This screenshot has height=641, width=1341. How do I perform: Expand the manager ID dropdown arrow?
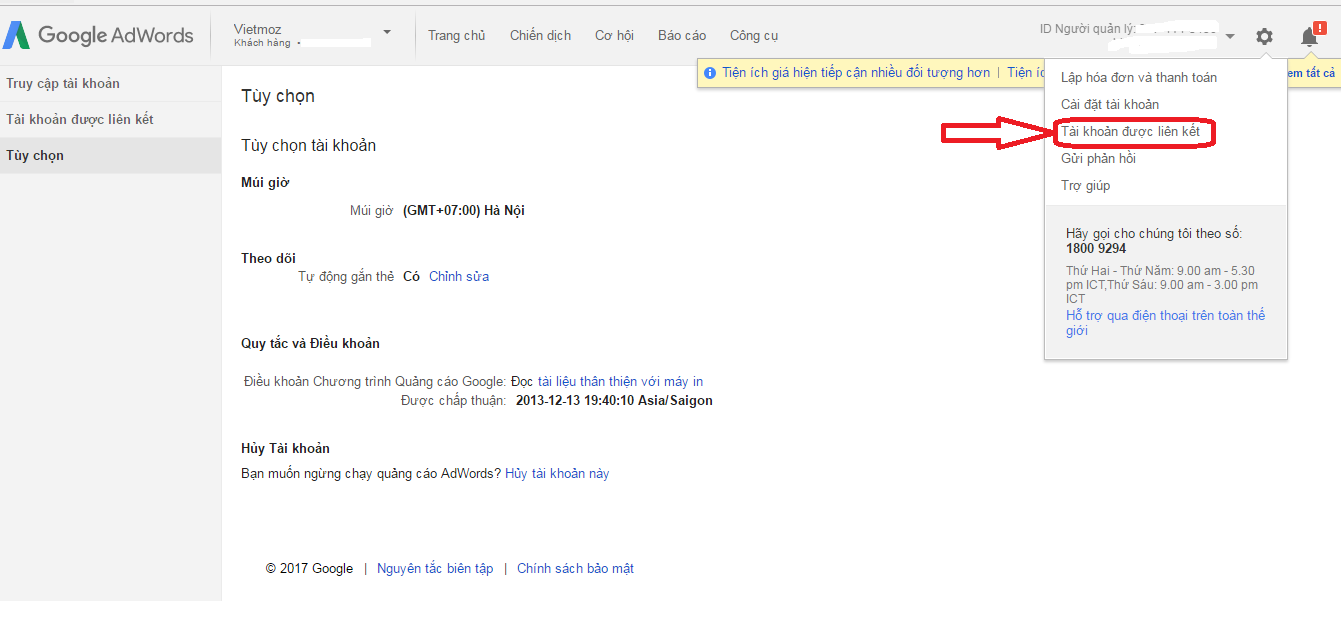click(1230, 37)
